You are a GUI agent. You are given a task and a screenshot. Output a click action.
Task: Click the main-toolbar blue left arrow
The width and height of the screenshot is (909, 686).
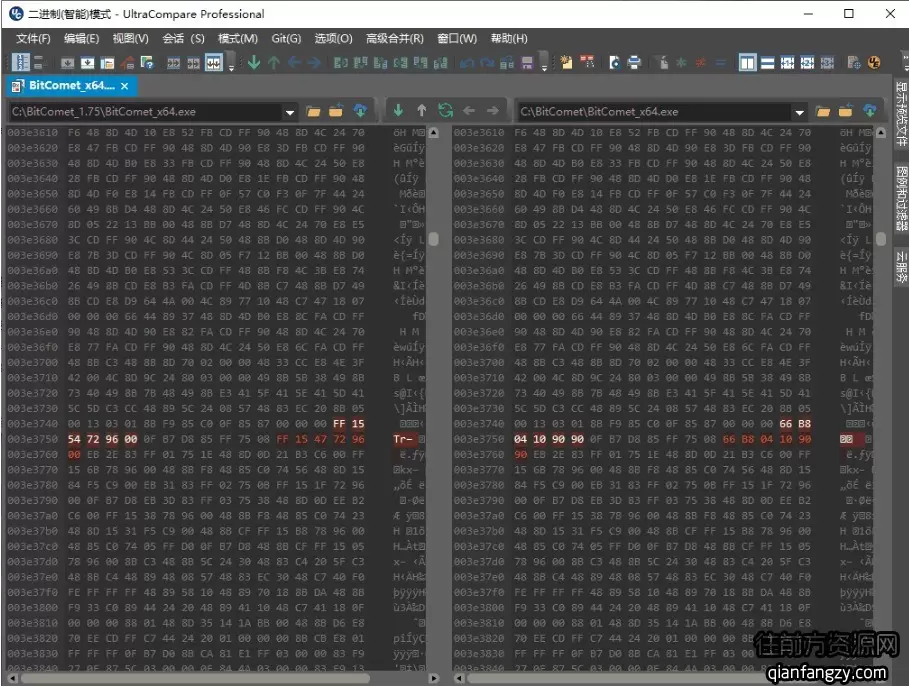(x=294, y=63)
